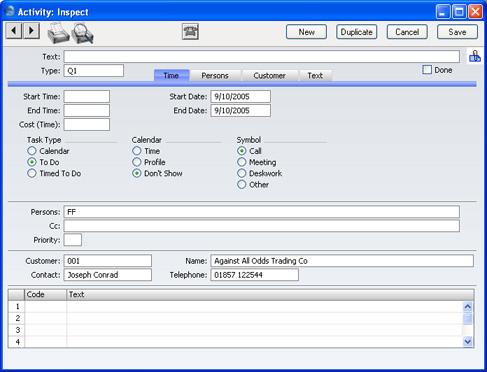Click the Telephone field 01857 122544
Screen dimensions: 487x372
pos(254,275)
